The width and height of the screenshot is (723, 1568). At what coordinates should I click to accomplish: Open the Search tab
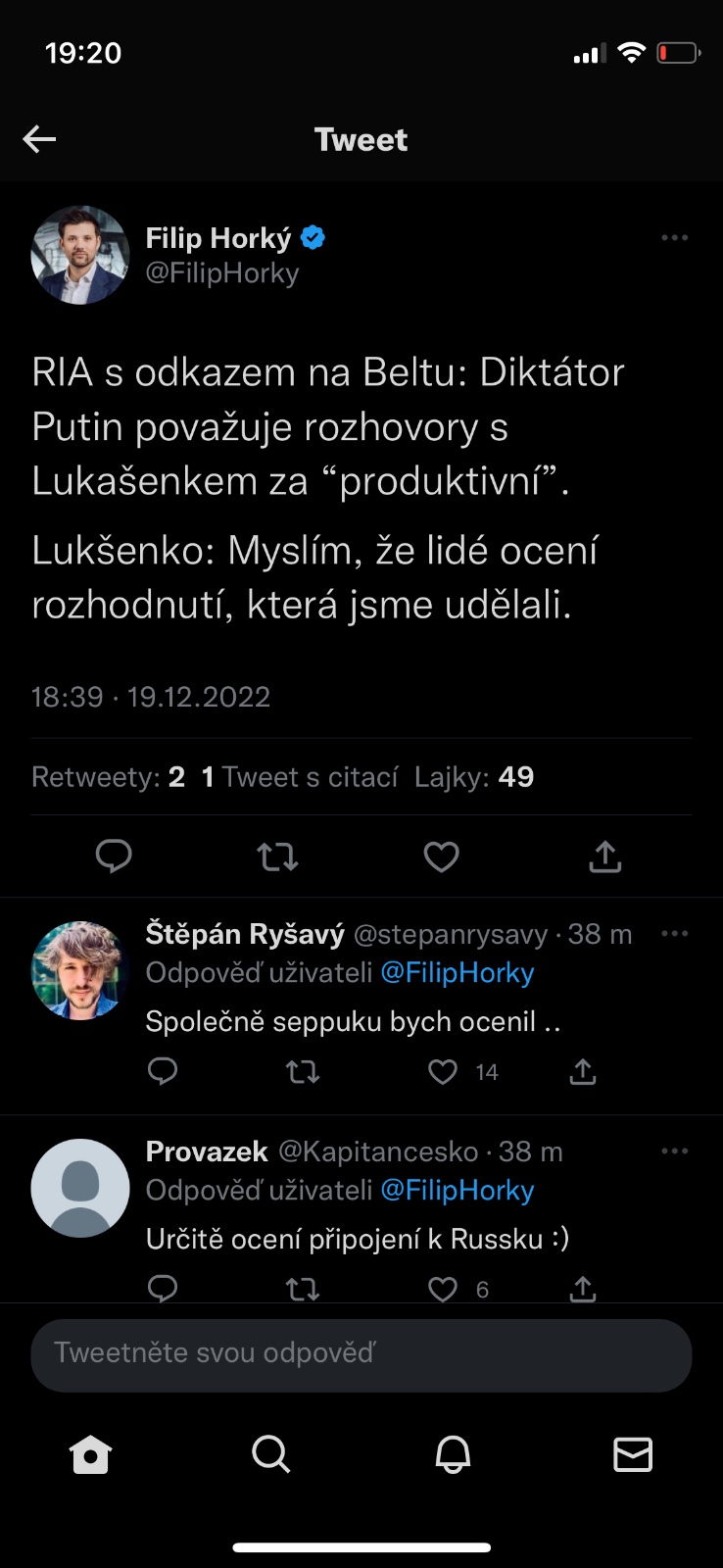pyautogui.click(x=270, y=1455)
